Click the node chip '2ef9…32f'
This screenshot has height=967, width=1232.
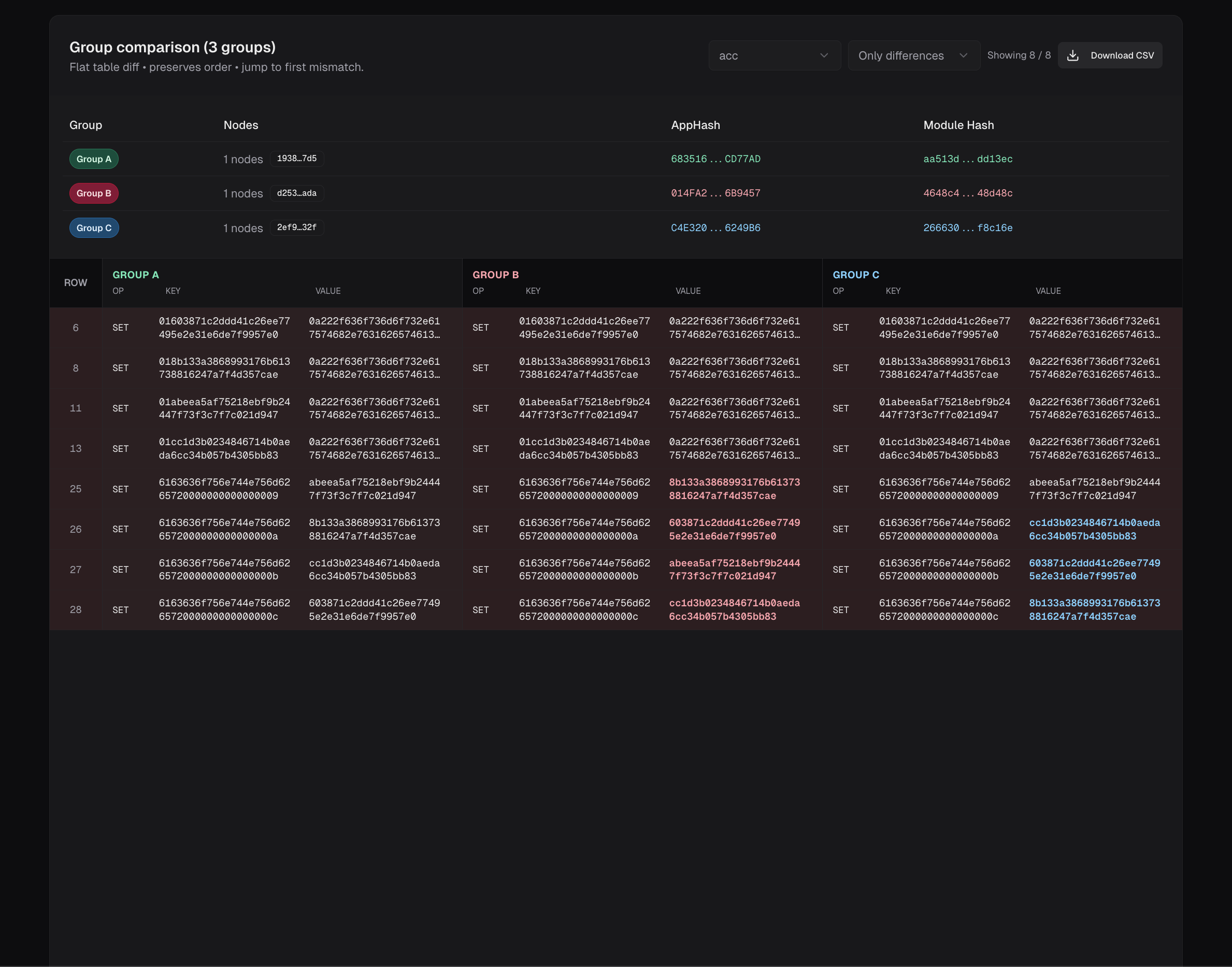(x=296, y=227)
